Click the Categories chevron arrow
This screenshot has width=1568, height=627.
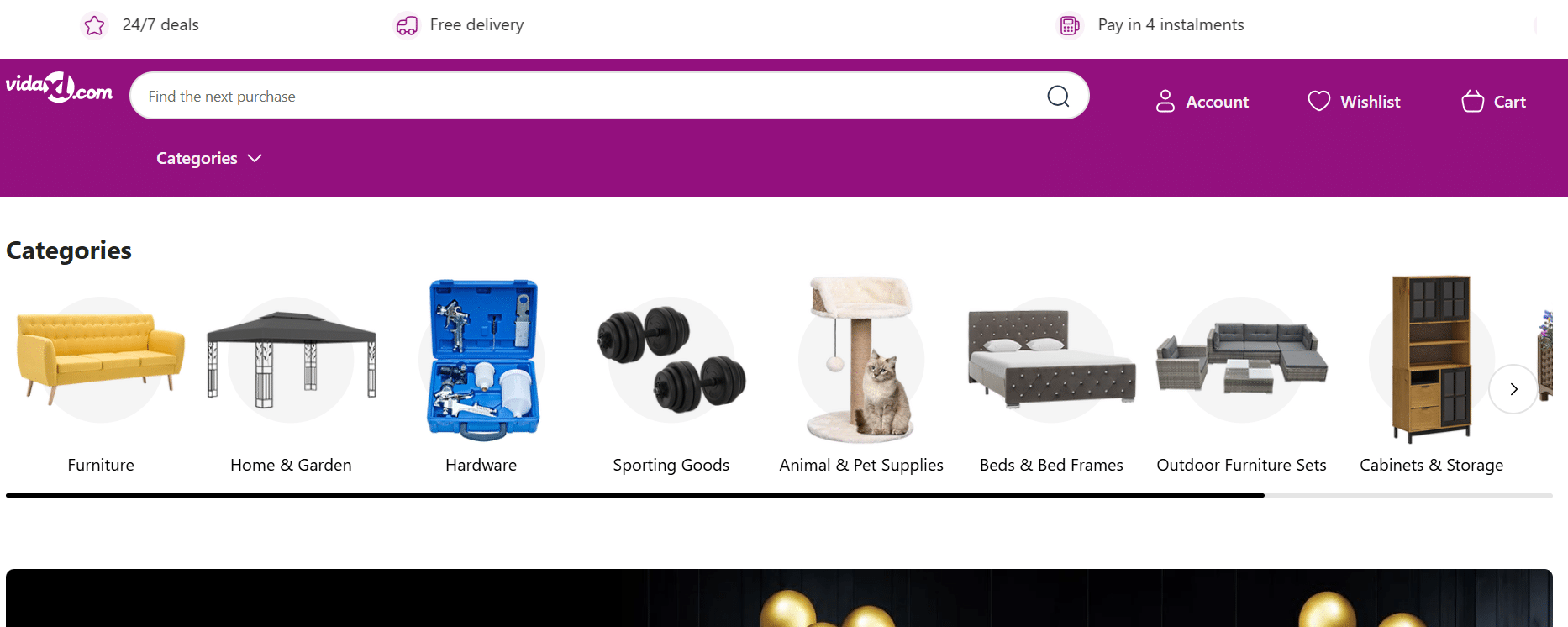255,158
